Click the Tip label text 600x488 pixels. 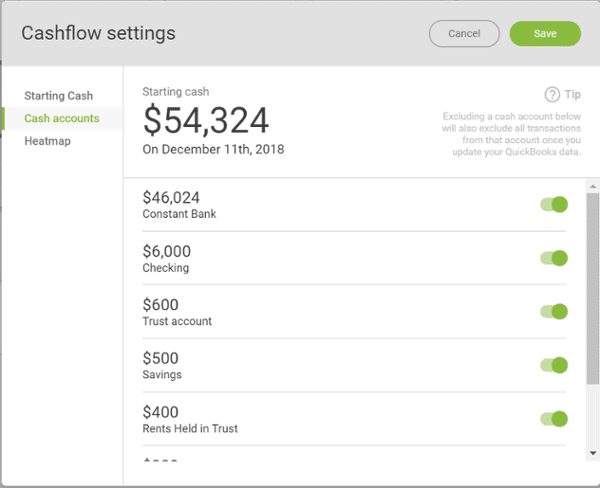click(x=572, y=94)
